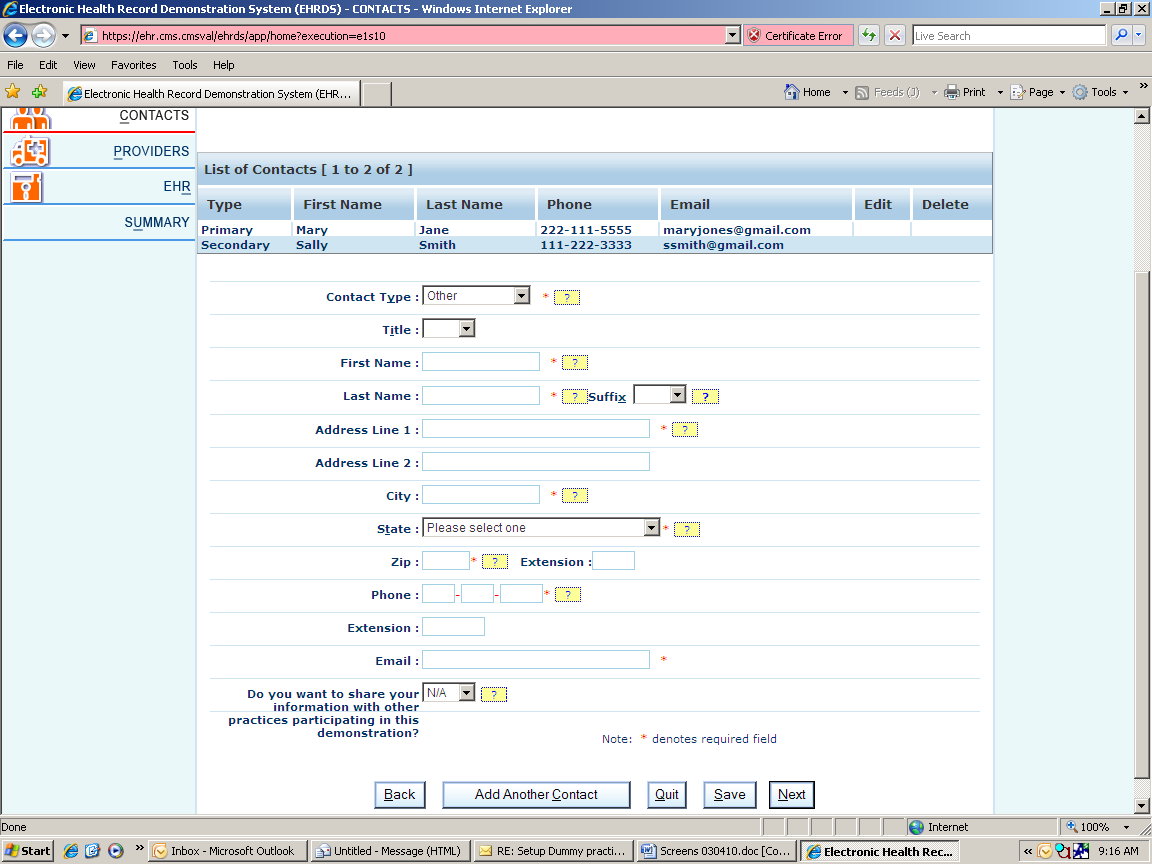The width and height of the screenshot is (1152, 864).
Task: Open the Favorites menu
Action: [x=134, y=65]
